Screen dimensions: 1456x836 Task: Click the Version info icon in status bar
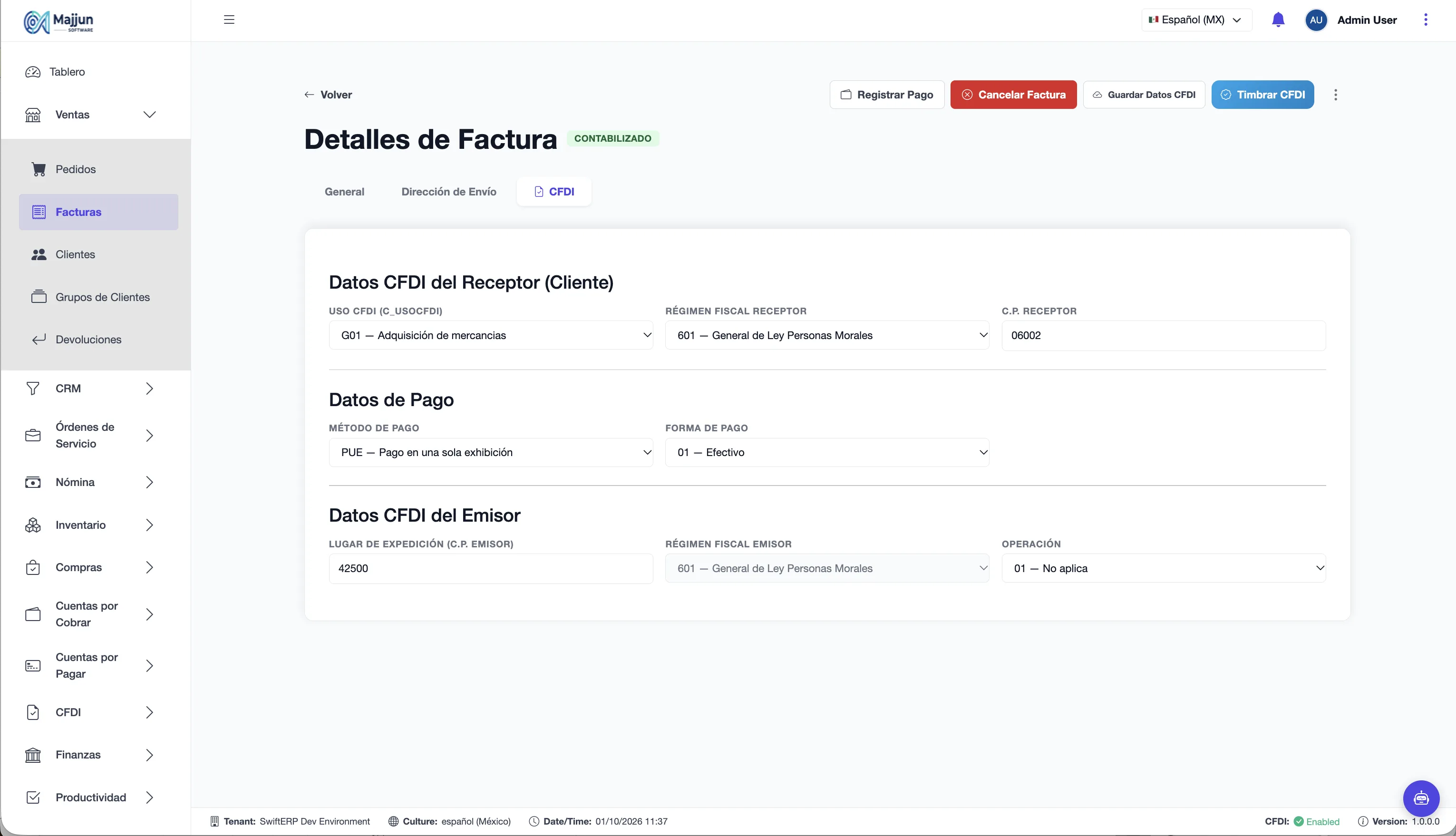click(x=1363, y=822)
